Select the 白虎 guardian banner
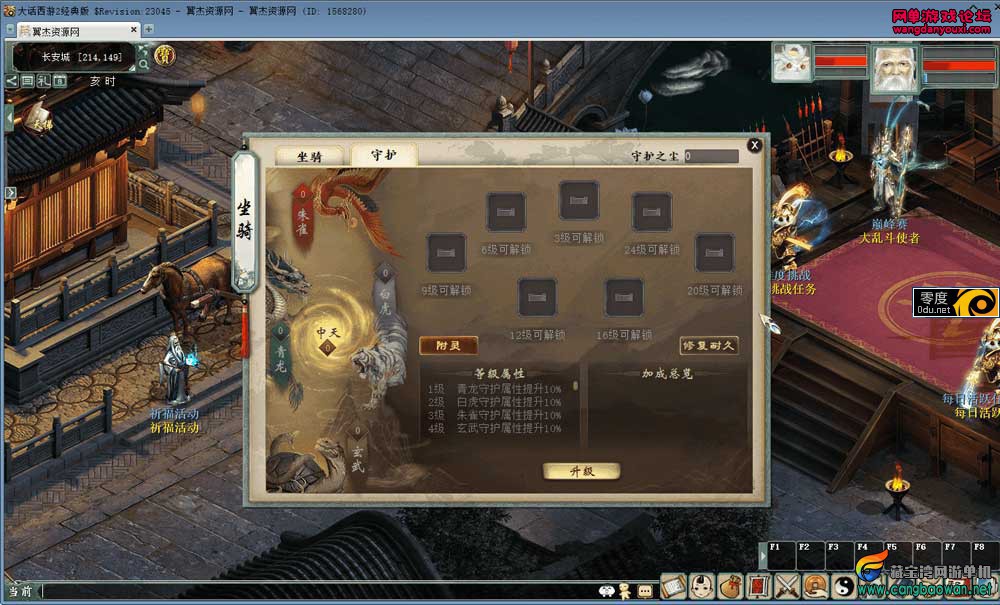The image size is (1000, 605). (385, 293)
